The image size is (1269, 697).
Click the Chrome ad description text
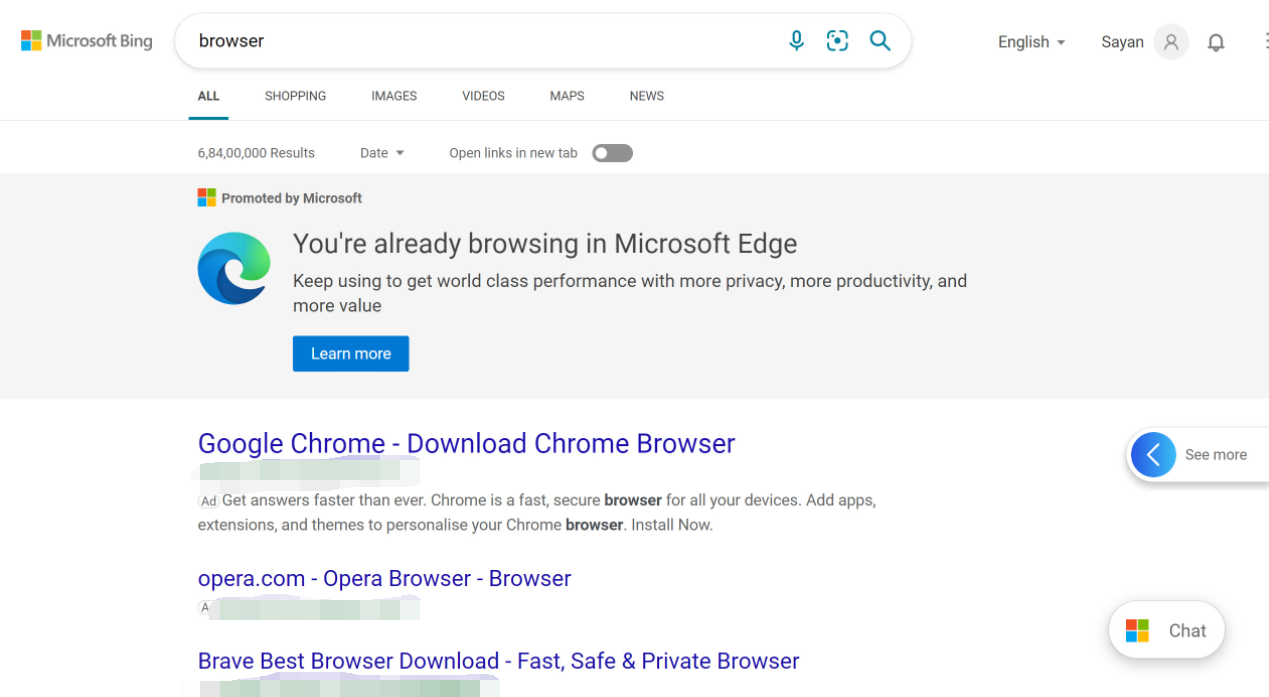click(x=537, y=512)
